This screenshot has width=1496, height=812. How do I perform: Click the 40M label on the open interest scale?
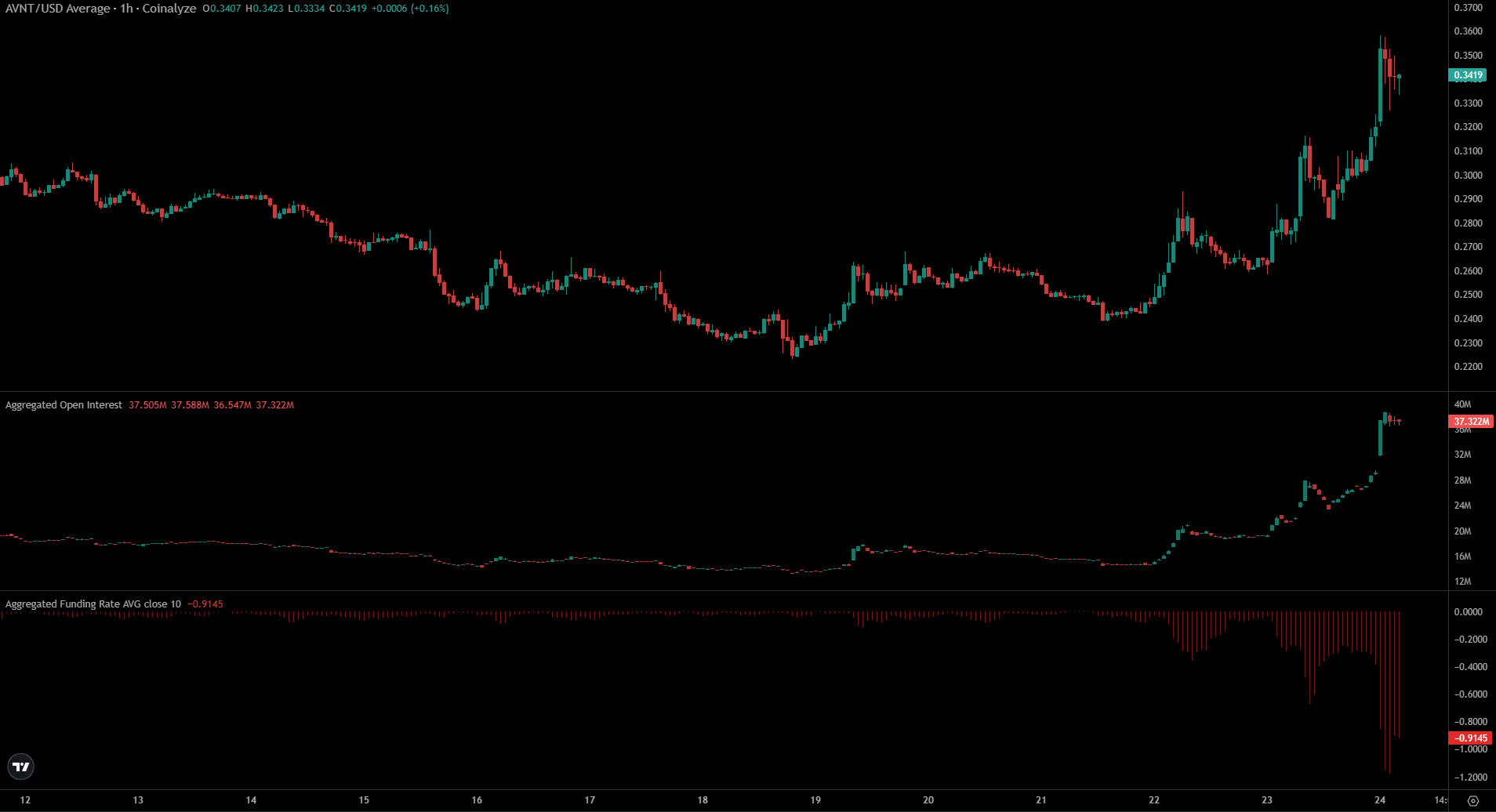click(1465, 406)
